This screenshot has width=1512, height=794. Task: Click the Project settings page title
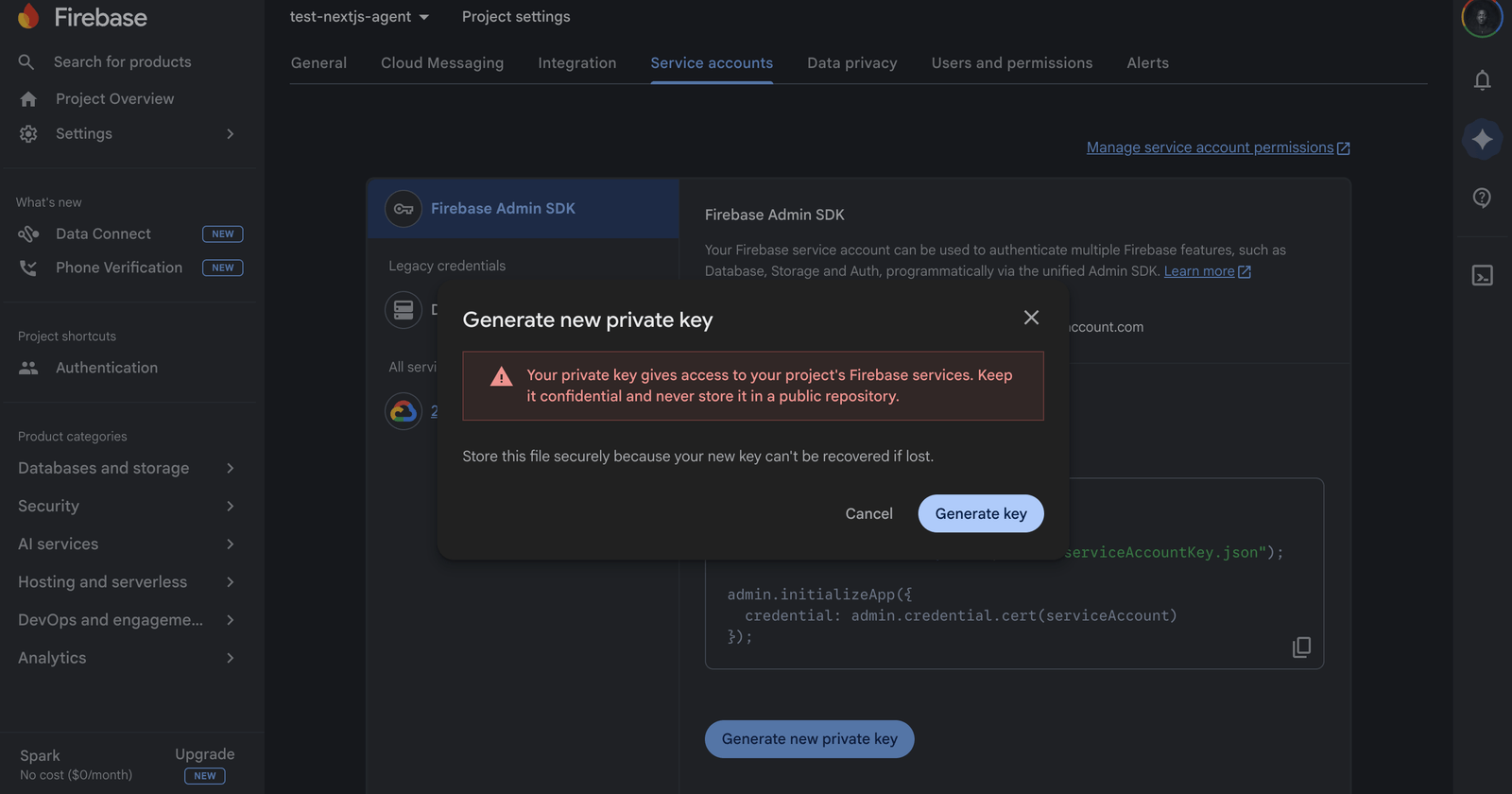pyautogui.click(x=516, y=17)
